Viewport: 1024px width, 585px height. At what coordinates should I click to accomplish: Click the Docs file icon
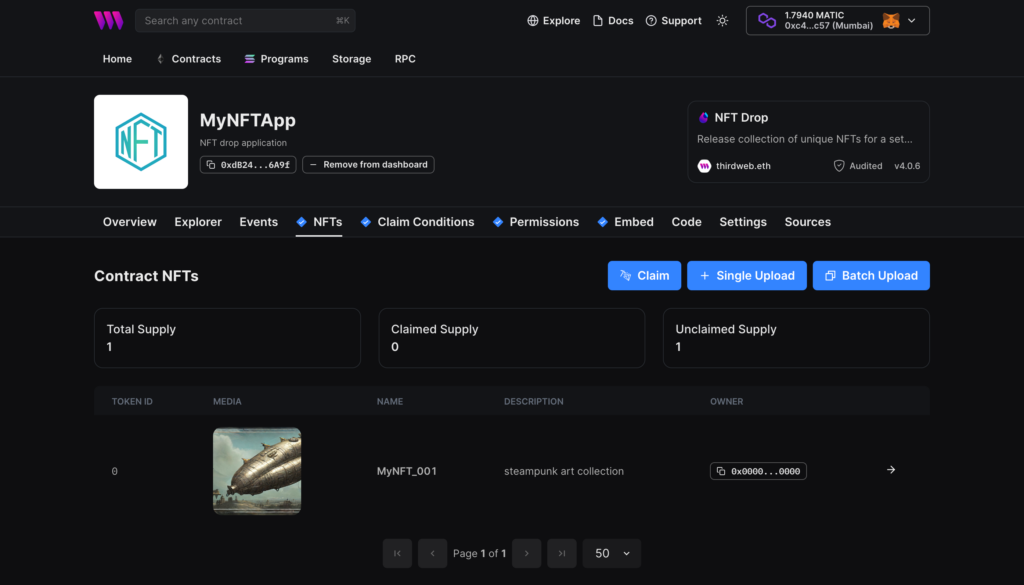pos(598,21)
